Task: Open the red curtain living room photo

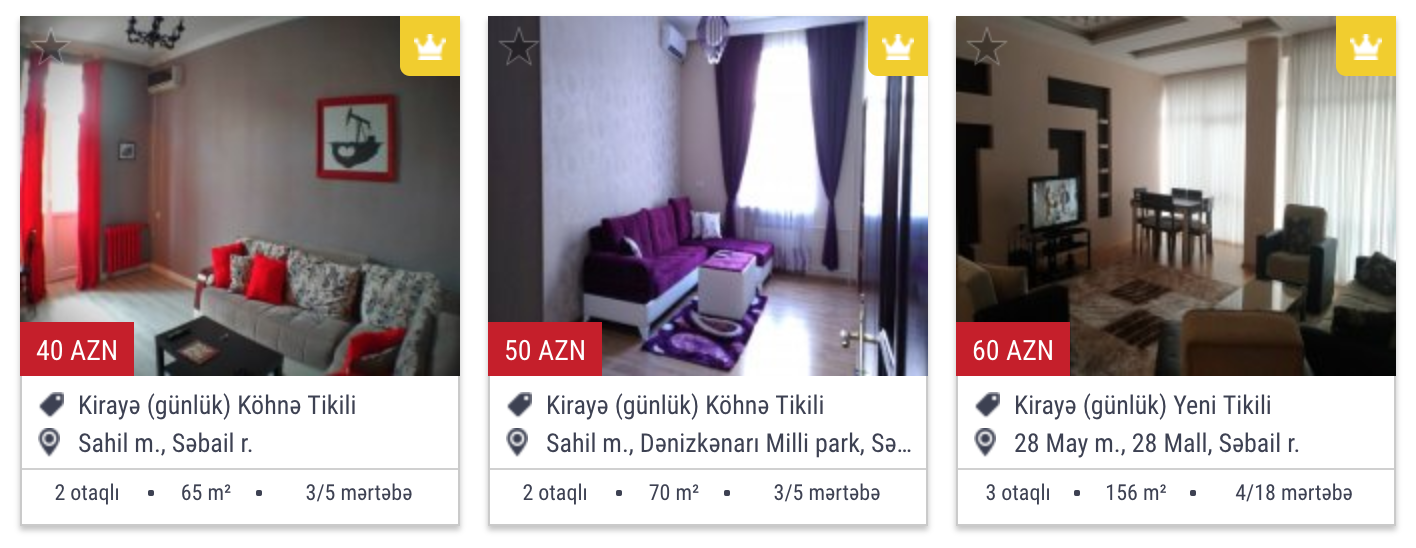Action: [240, 196]
